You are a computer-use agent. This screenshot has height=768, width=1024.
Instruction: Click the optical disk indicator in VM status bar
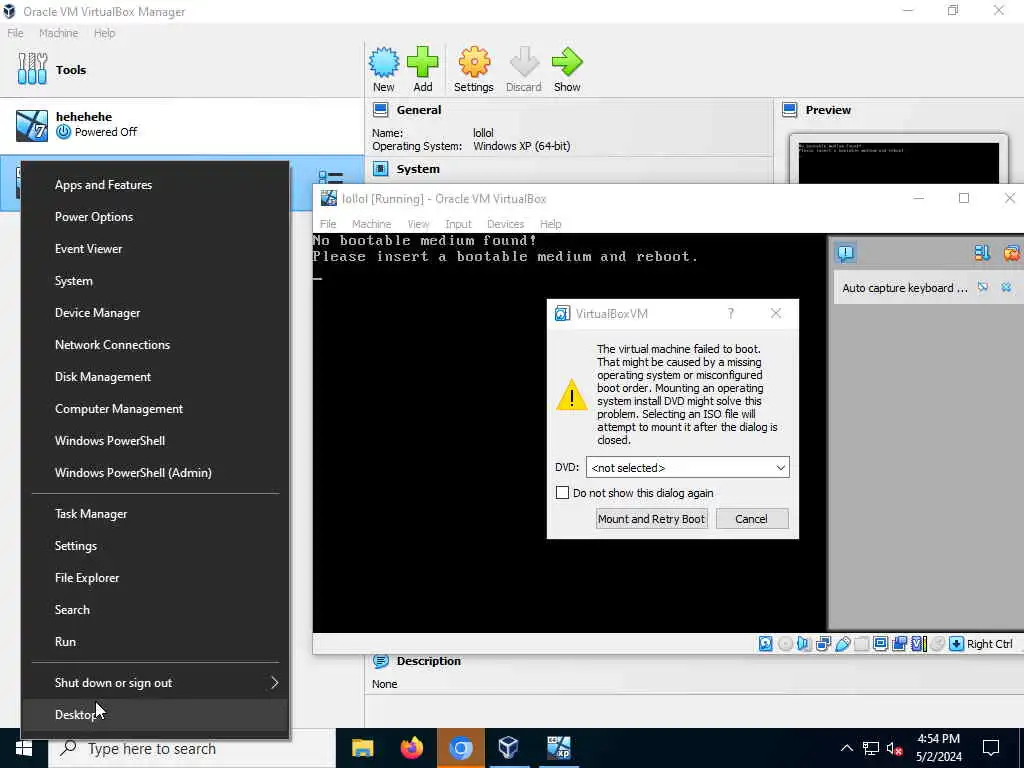coord(786,644)
